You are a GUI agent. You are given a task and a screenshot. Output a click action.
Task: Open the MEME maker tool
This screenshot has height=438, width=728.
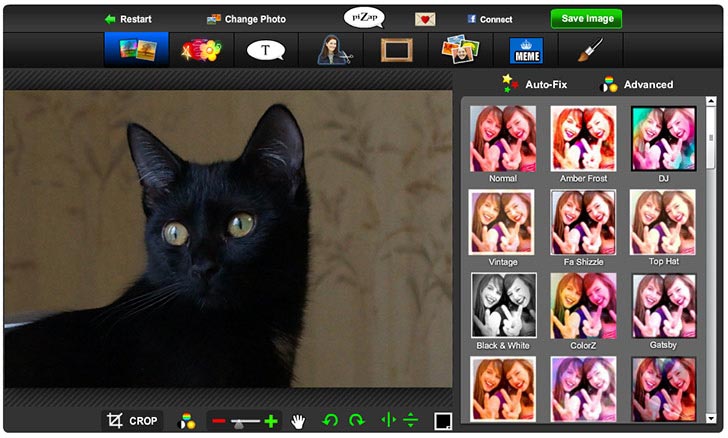click(x=526, y=50)
